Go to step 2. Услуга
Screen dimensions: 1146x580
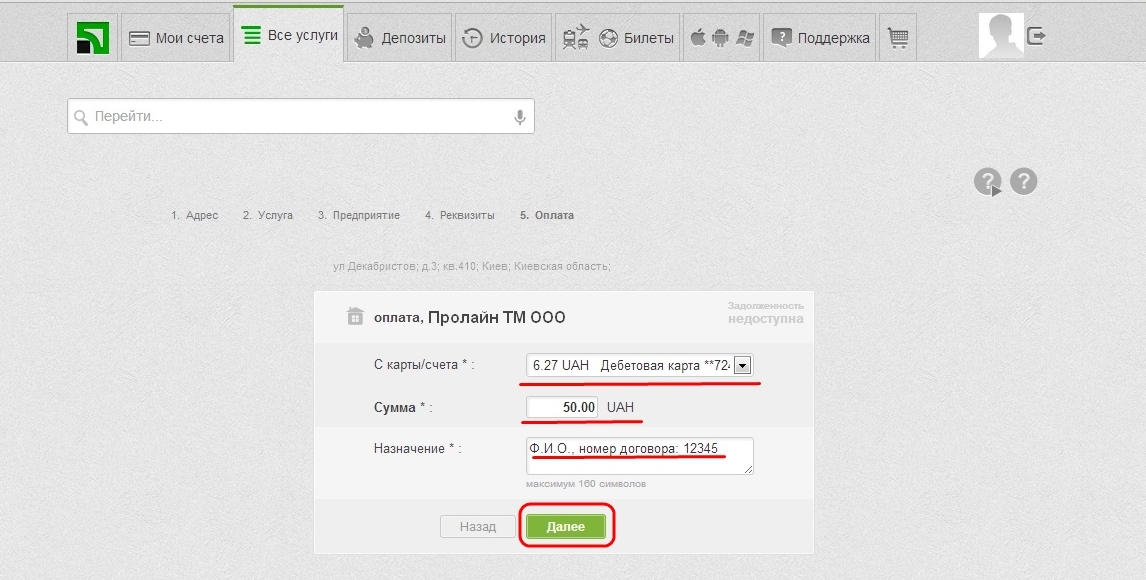(267, 215)
